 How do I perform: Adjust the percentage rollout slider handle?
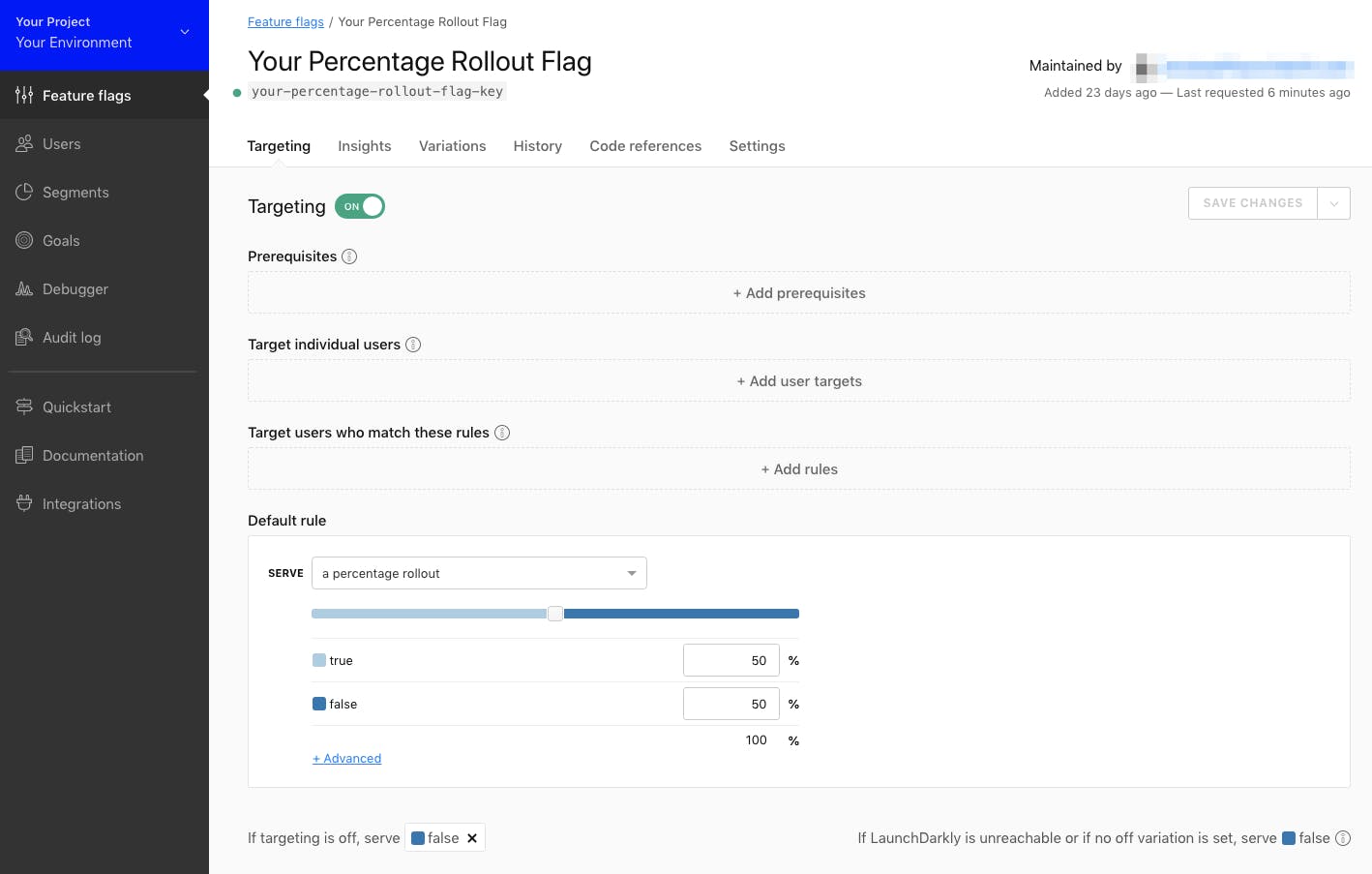click(555, 613)
